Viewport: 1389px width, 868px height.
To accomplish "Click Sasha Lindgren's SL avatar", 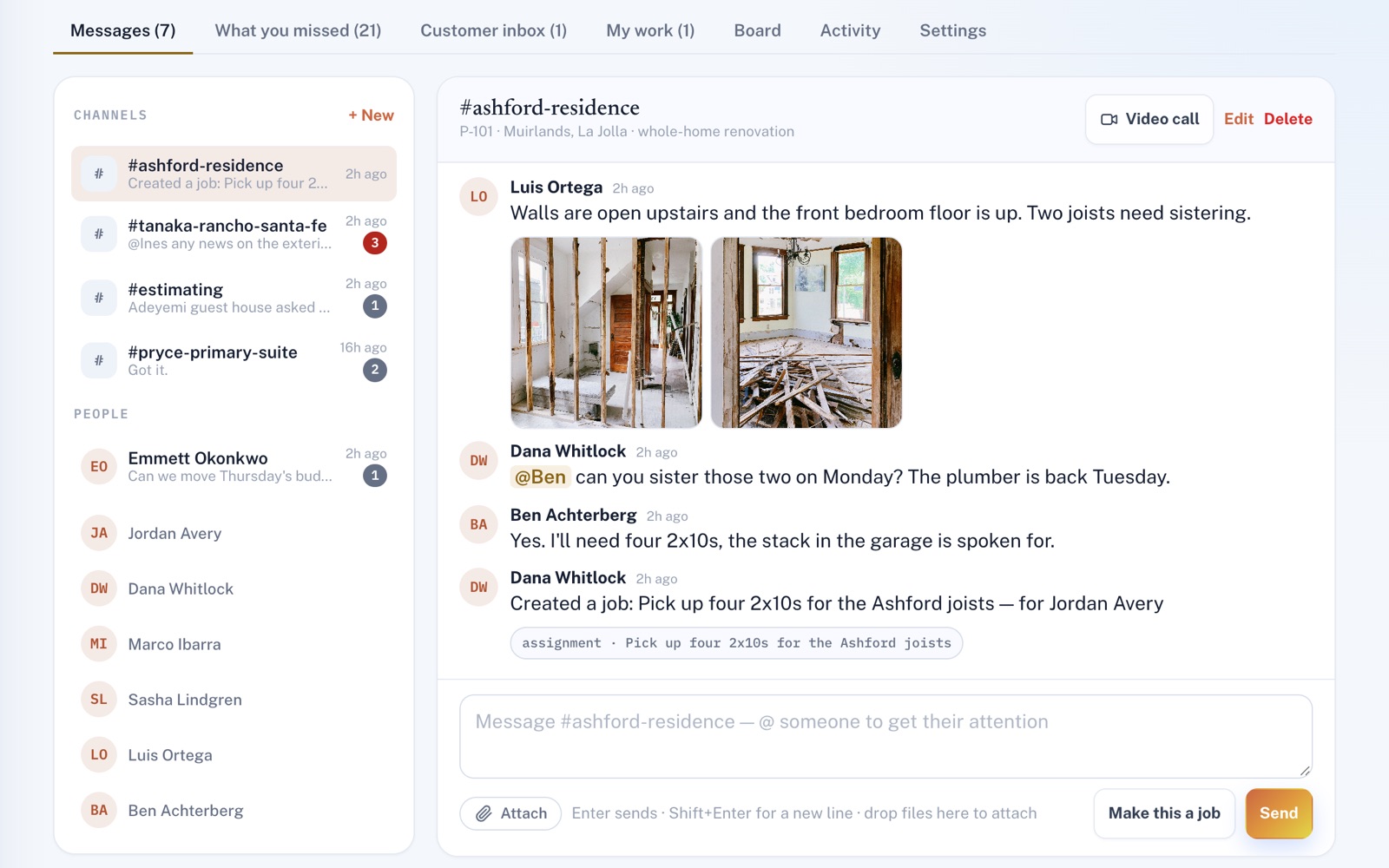I will click(99, 700).
